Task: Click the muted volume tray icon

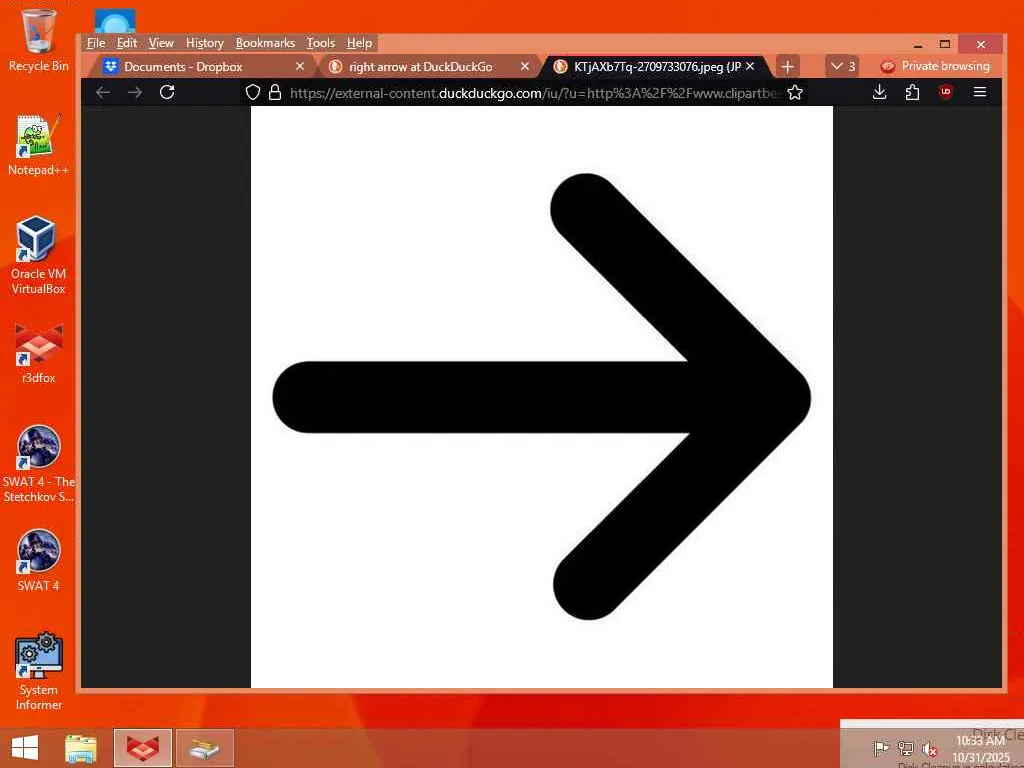Action: (929, 748)
